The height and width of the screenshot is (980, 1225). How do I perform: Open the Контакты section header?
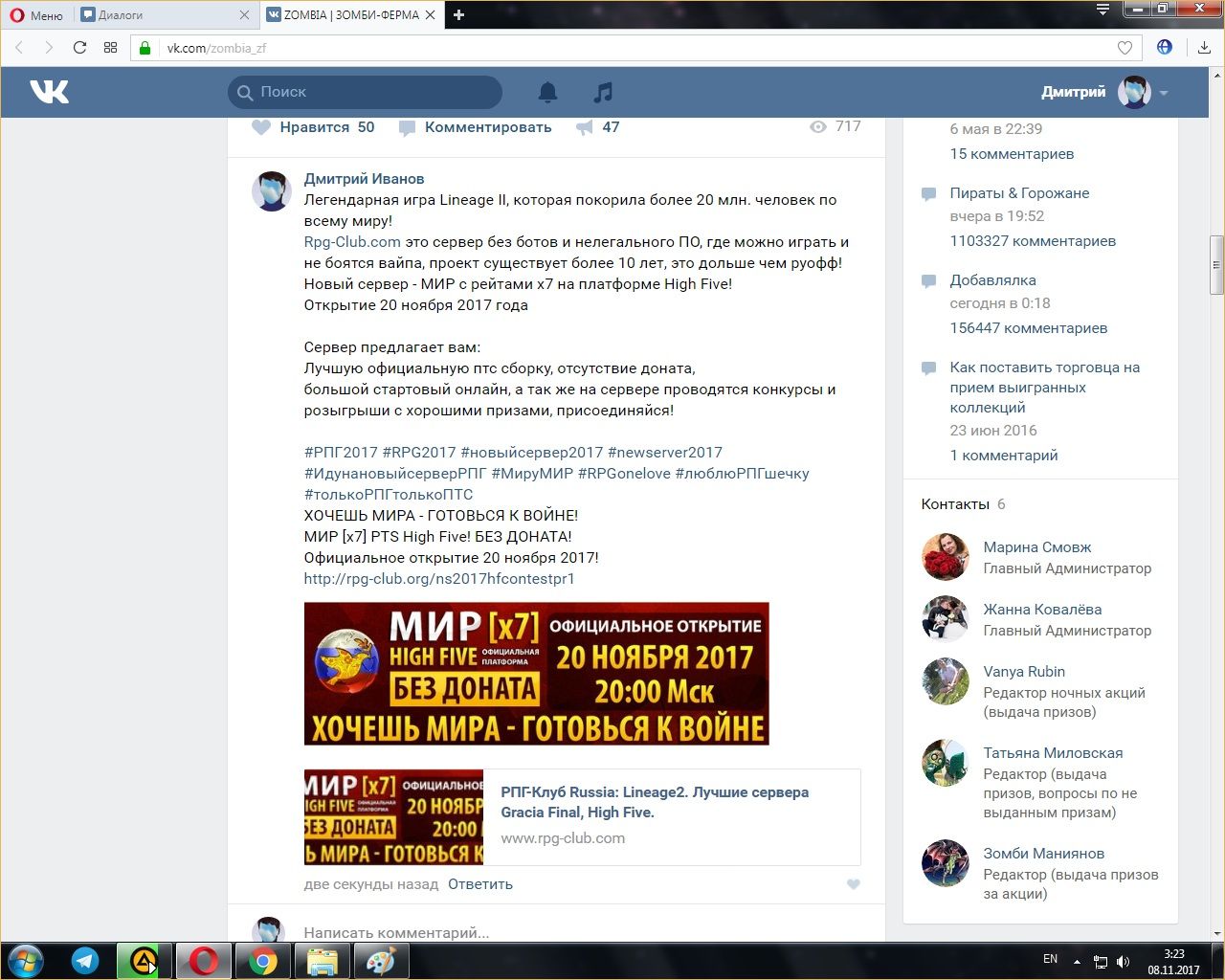pos(955,504)
